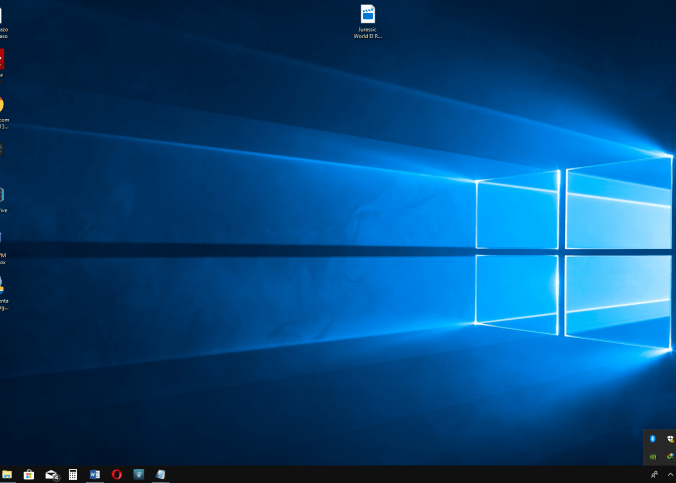Switch to Microsoft Word on taskbar

(95, 474)
